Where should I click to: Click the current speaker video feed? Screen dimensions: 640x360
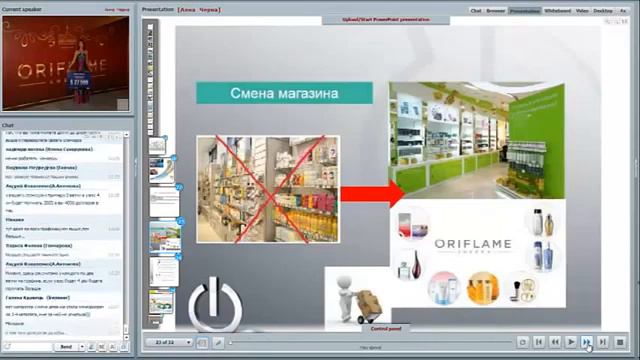[66, 63]
